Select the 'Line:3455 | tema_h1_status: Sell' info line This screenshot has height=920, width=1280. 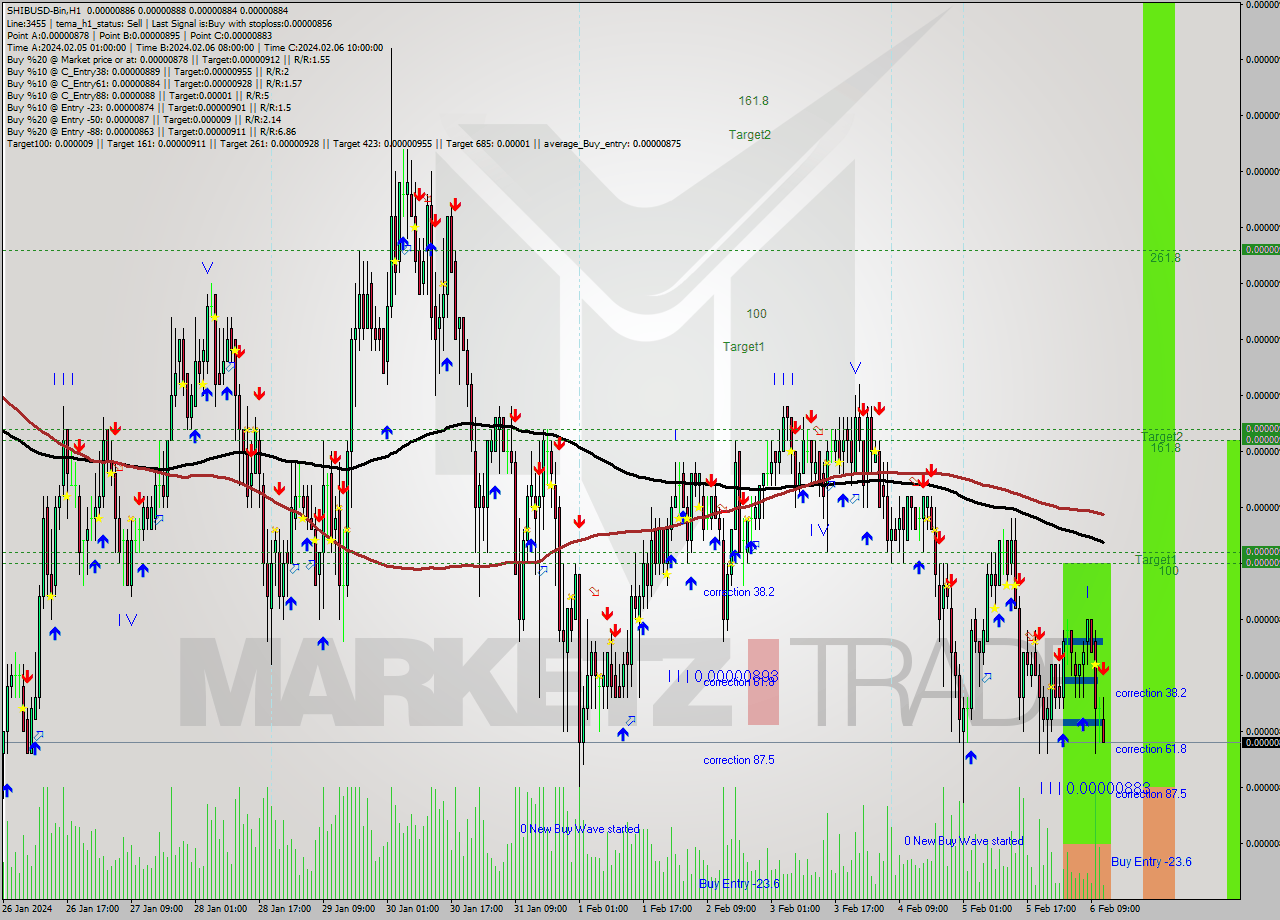pyautogui.click(x=169, y=22)
